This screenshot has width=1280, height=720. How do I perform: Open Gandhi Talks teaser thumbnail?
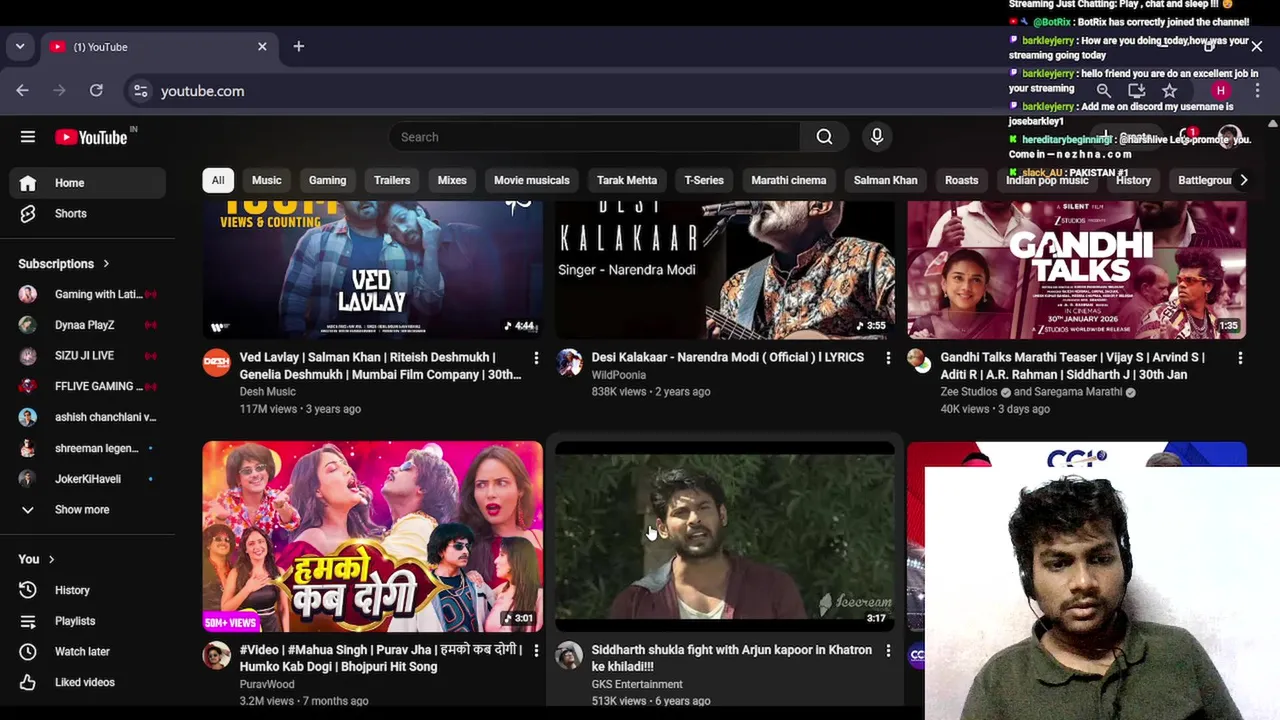[x=1077, y=270]
